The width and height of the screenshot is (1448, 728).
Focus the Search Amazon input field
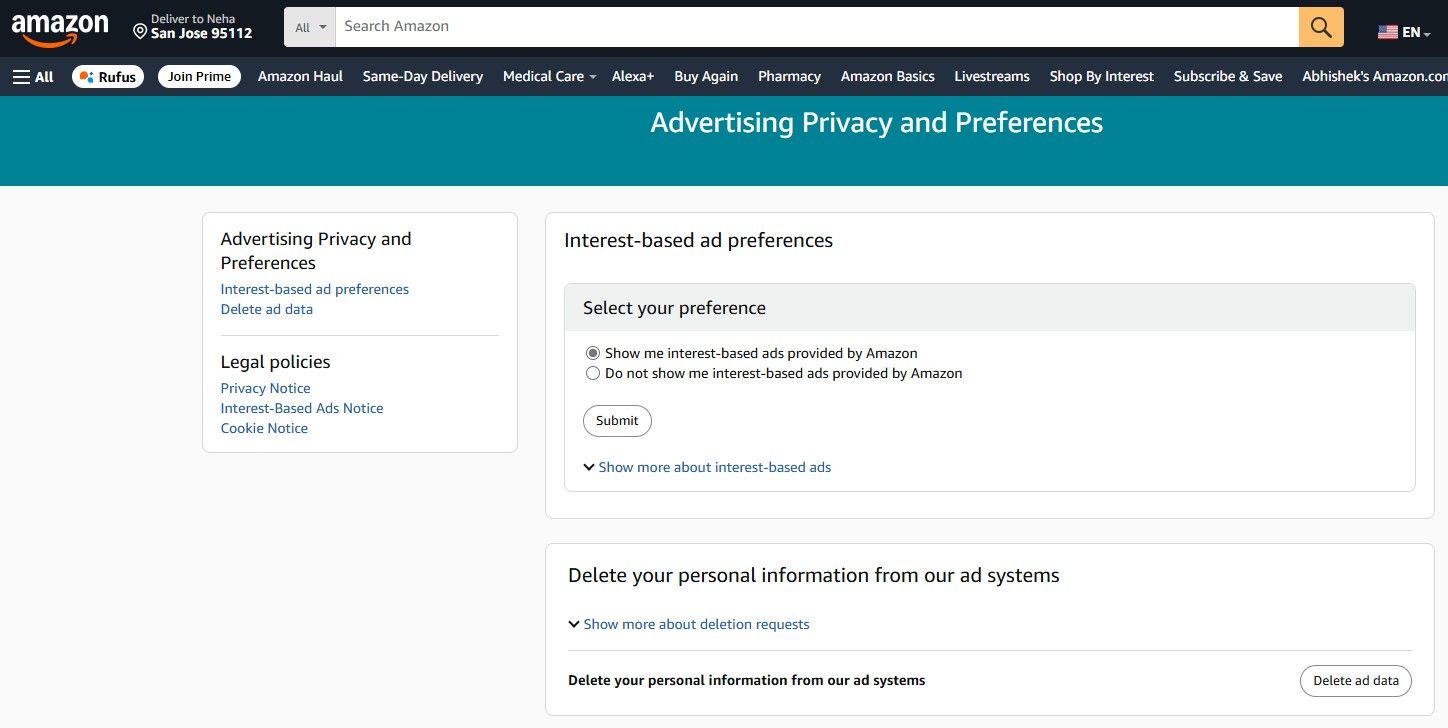816,27
